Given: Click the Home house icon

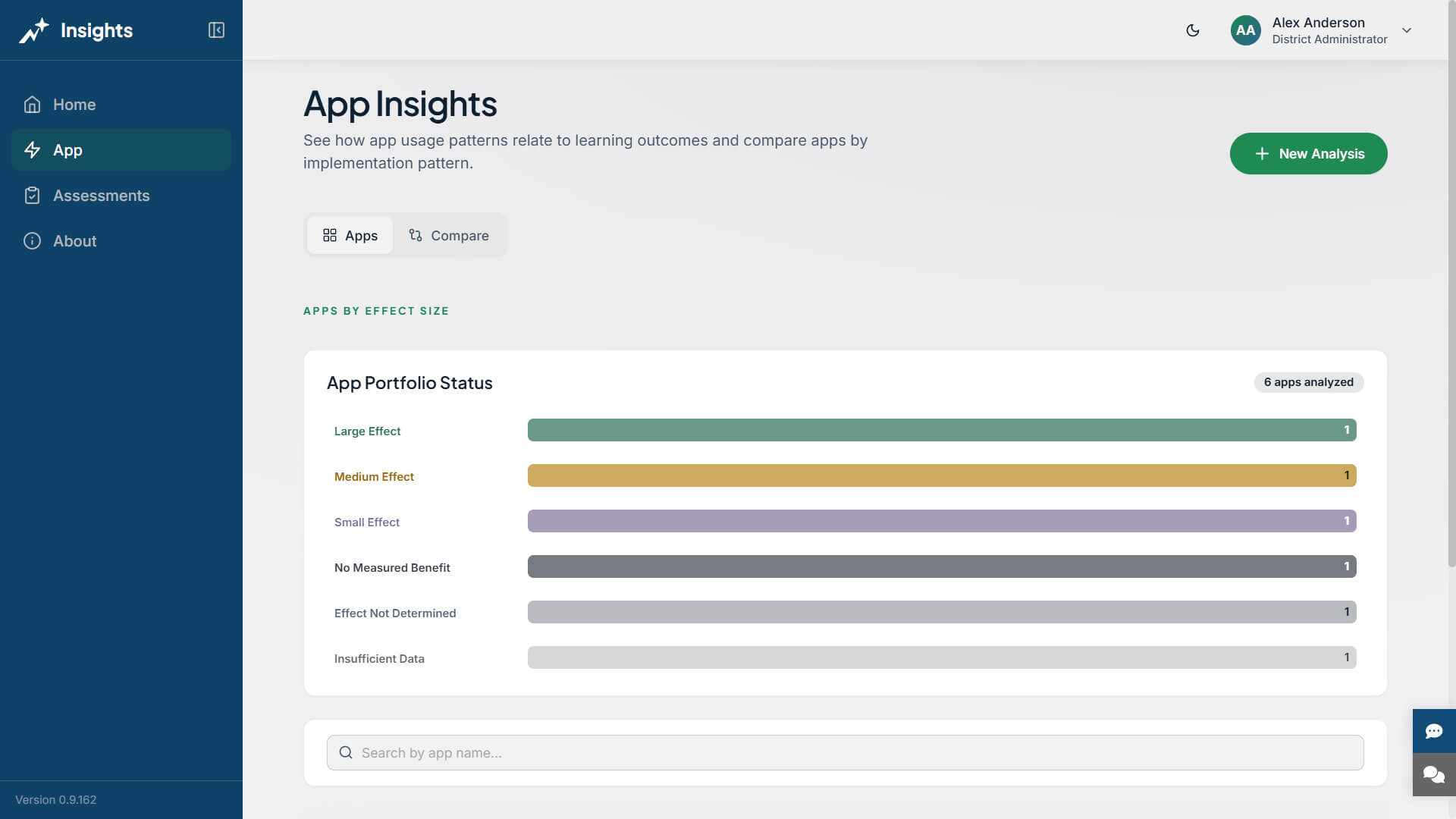Looking at the screenshot, I should pos(32,105).
